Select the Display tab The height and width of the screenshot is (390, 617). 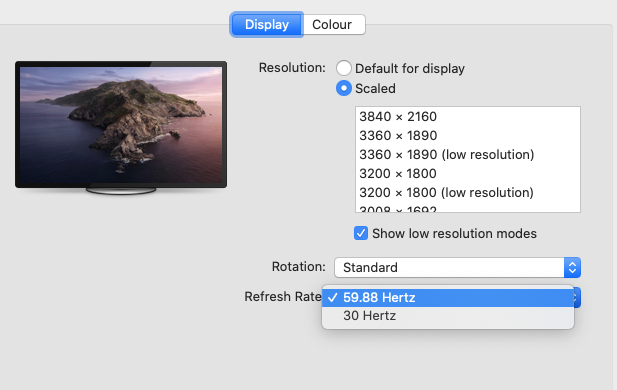267,24
